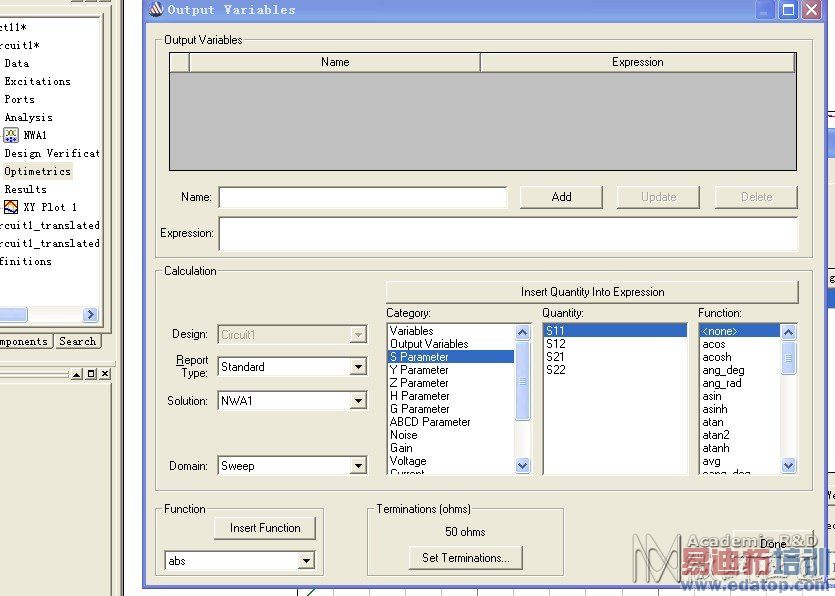The height and width of the screenshot is (596, 835).
Task: Click Insert Quantity Into Expression button
Action: (x=592, y=292)
